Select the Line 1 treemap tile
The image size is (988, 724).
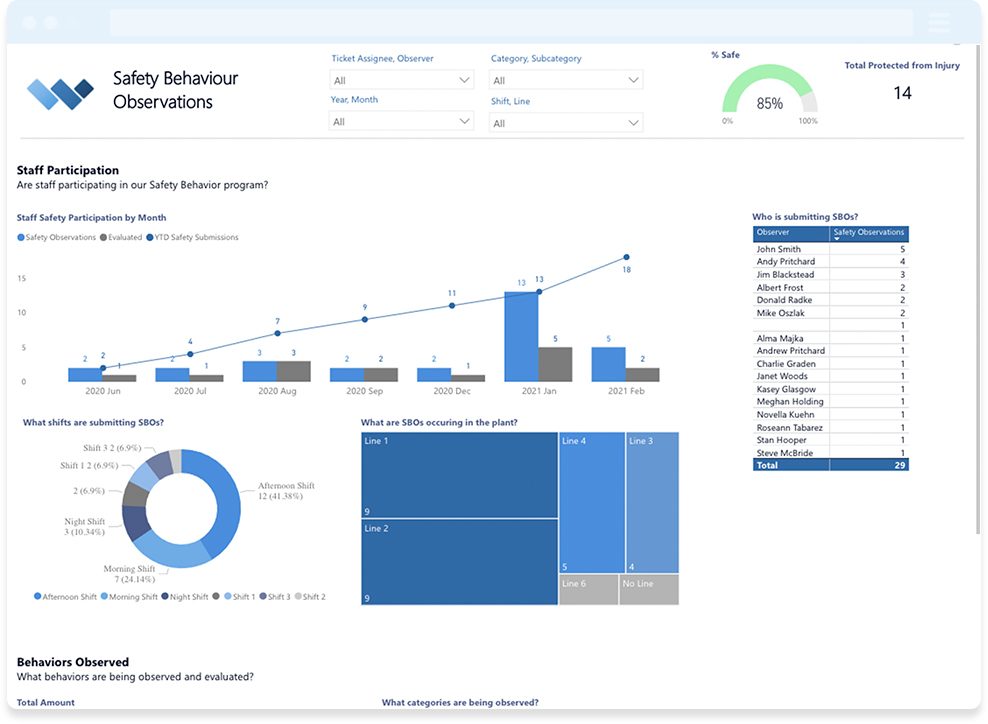(459, 475)
